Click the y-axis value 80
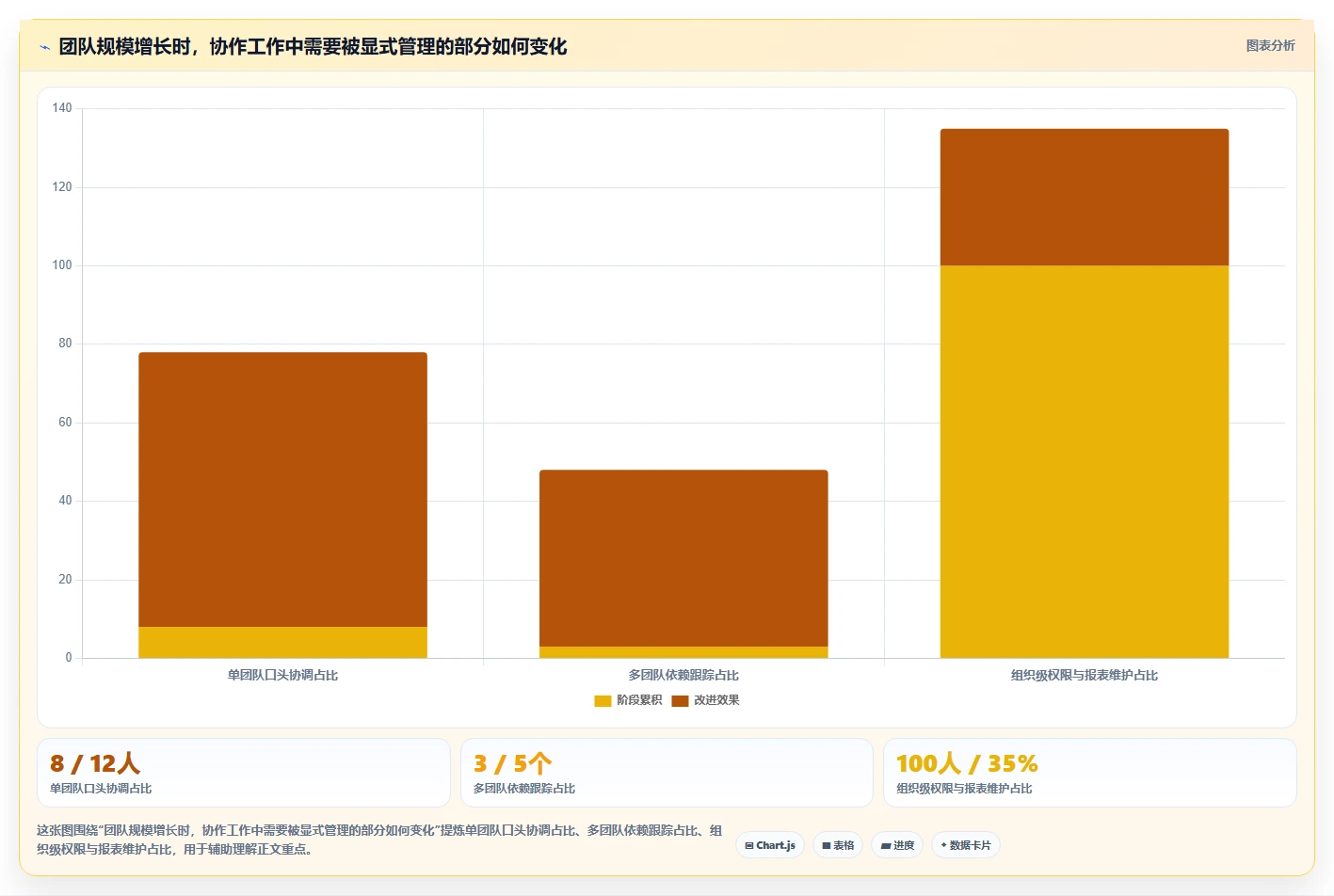 [65, 344]
